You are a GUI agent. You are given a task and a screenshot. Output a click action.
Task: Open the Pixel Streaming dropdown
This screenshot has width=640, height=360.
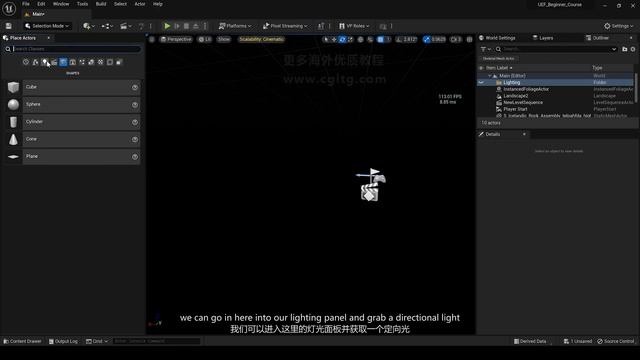point(285,26)
